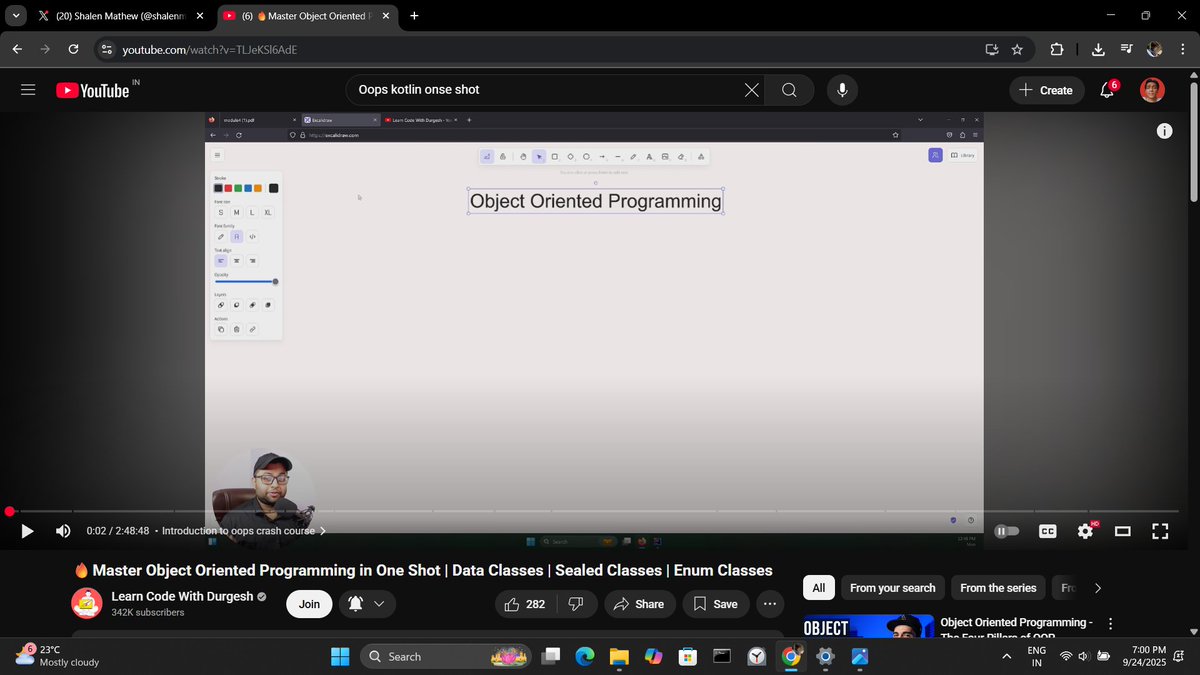
Task: Expand more filter chips with the right arrow
Action: click(1097, 588)
